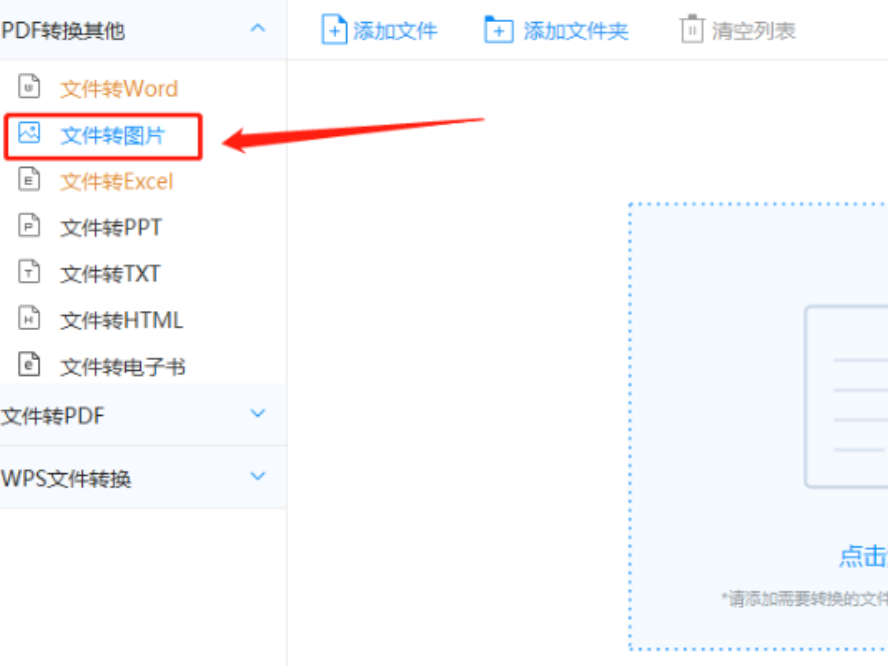Click the 清空列表 button label
This screenshot has height=666, width=888.
point(754,31)
